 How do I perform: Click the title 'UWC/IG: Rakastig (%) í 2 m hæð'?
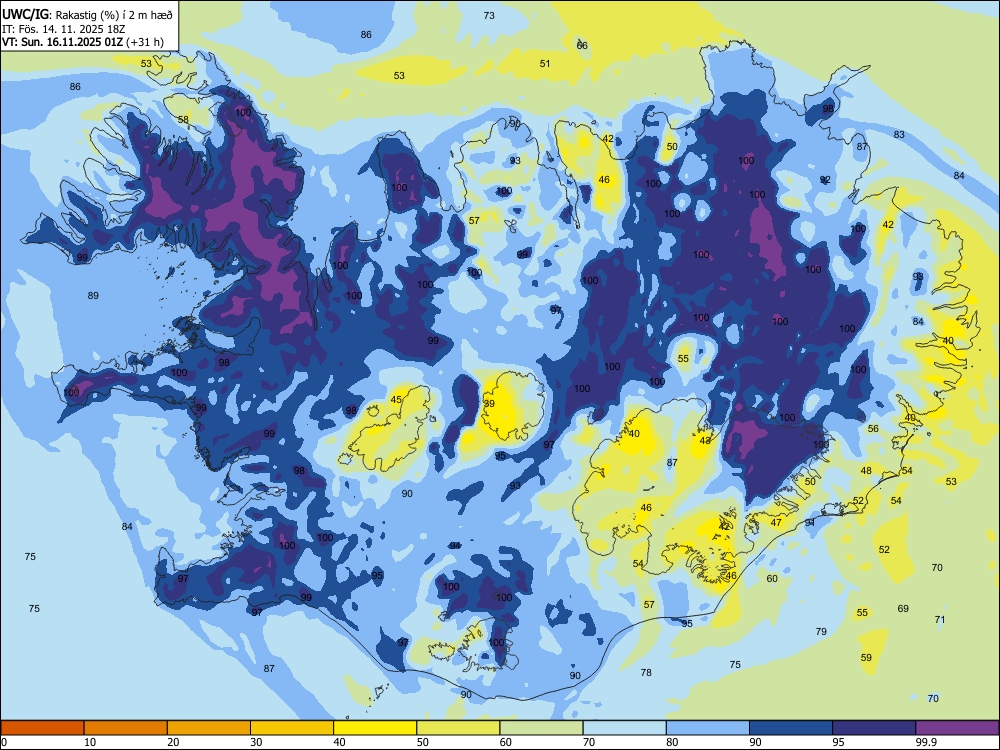(x=87, y=13)
